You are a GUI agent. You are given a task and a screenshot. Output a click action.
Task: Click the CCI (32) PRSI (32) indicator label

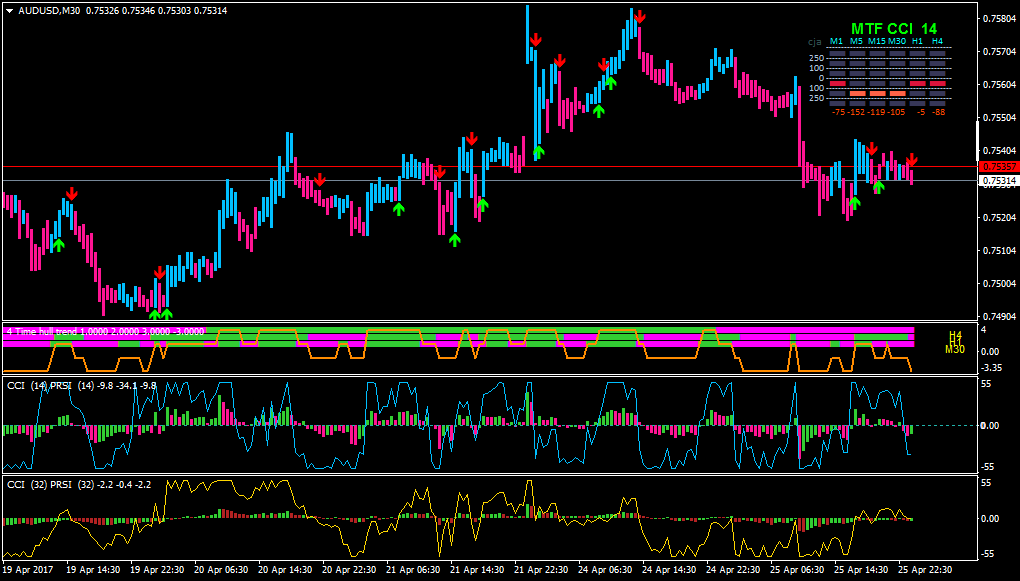[x=79, y=484]
